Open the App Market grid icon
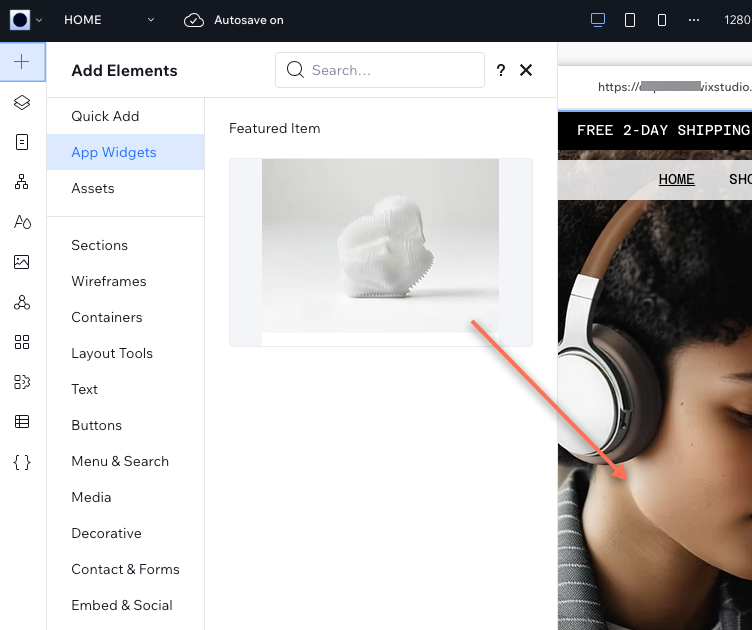This screenshot has width=752, height=630. (22, 342)
